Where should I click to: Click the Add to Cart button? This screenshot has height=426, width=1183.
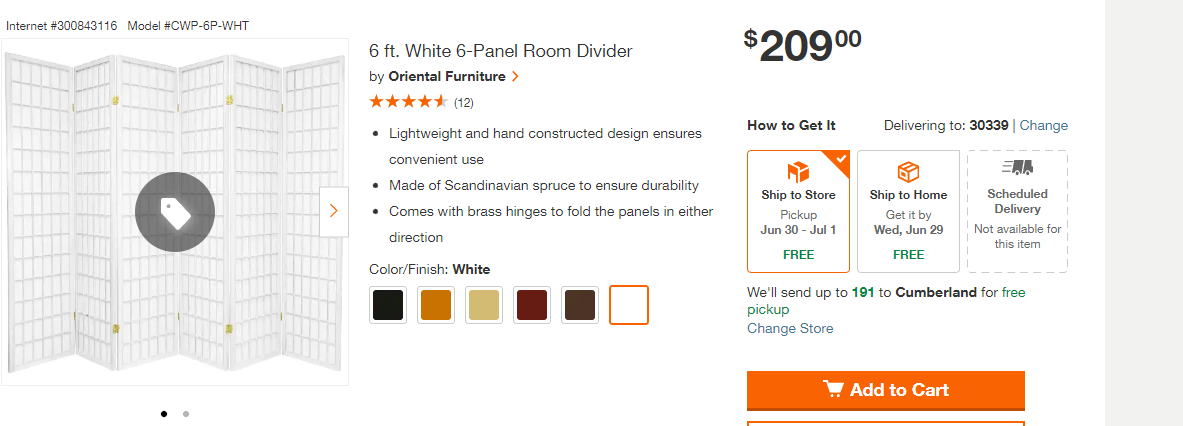(886, 390)
